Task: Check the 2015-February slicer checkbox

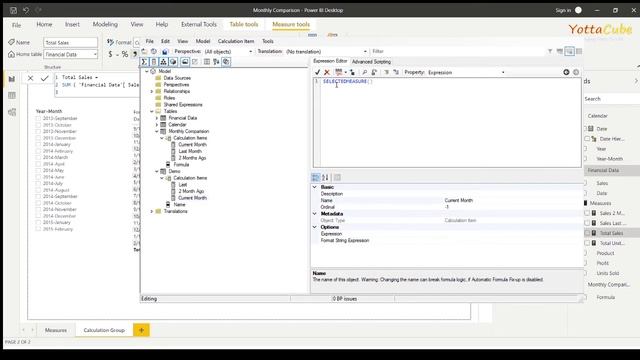Action: coord(38,229)
